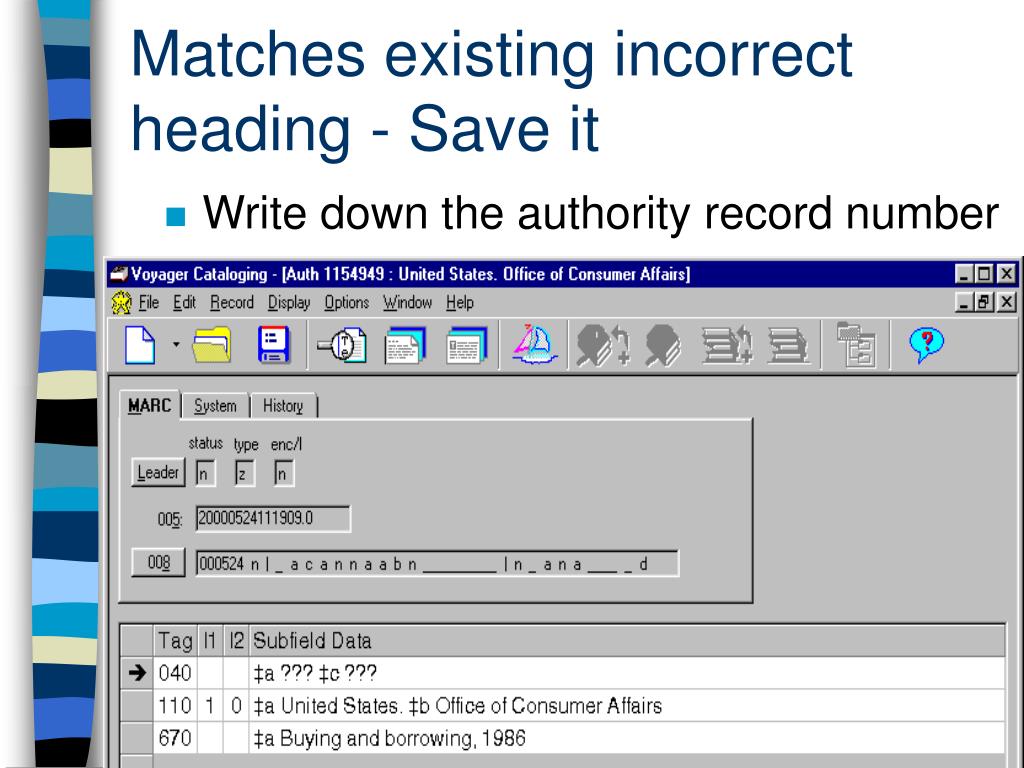Click the row selector for the 040 row

coord(136,673)
